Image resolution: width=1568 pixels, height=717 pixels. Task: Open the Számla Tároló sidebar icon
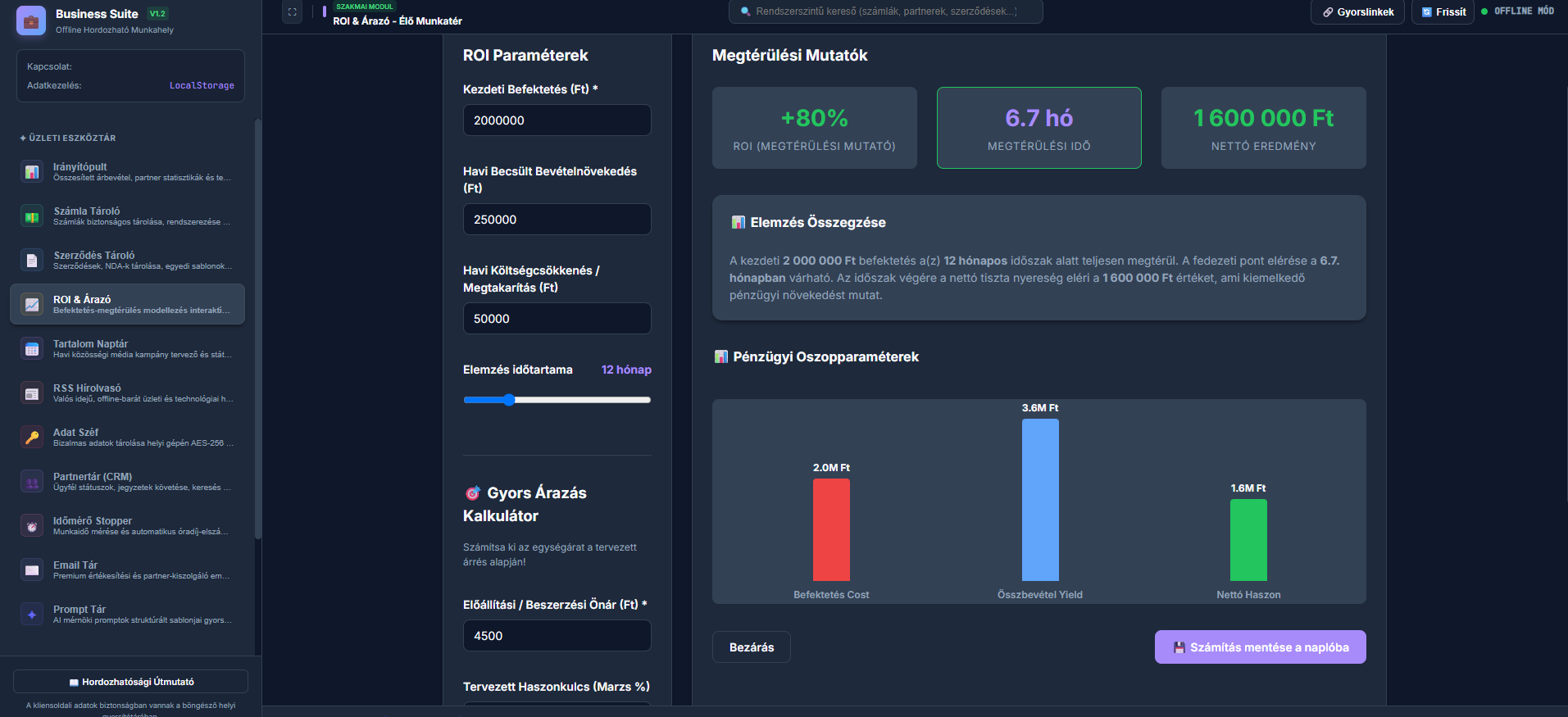(x=32, y=216)
